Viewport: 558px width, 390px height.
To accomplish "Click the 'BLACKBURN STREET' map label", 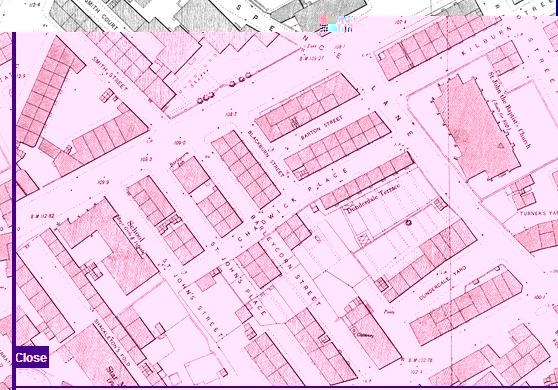I will pyautogui.click(x=266, y=153).
